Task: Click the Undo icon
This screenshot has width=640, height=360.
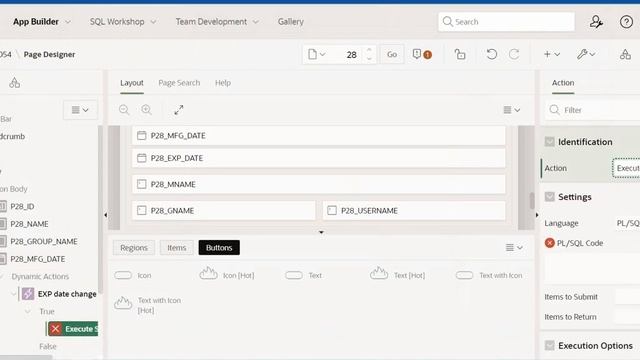Action: coord(491,54)
